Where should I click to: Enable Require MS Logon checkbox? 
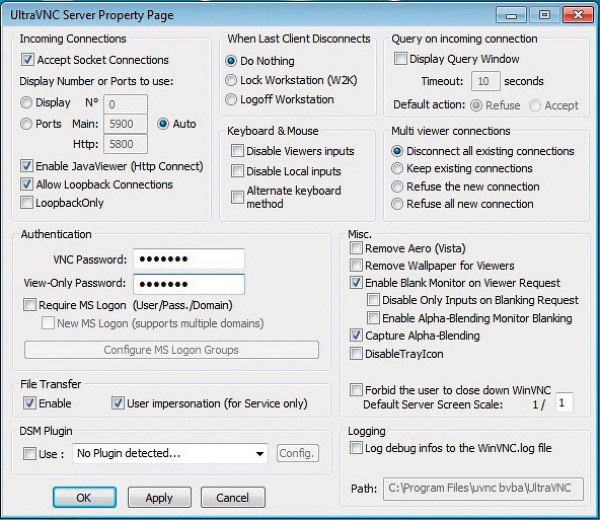(29, 305)
